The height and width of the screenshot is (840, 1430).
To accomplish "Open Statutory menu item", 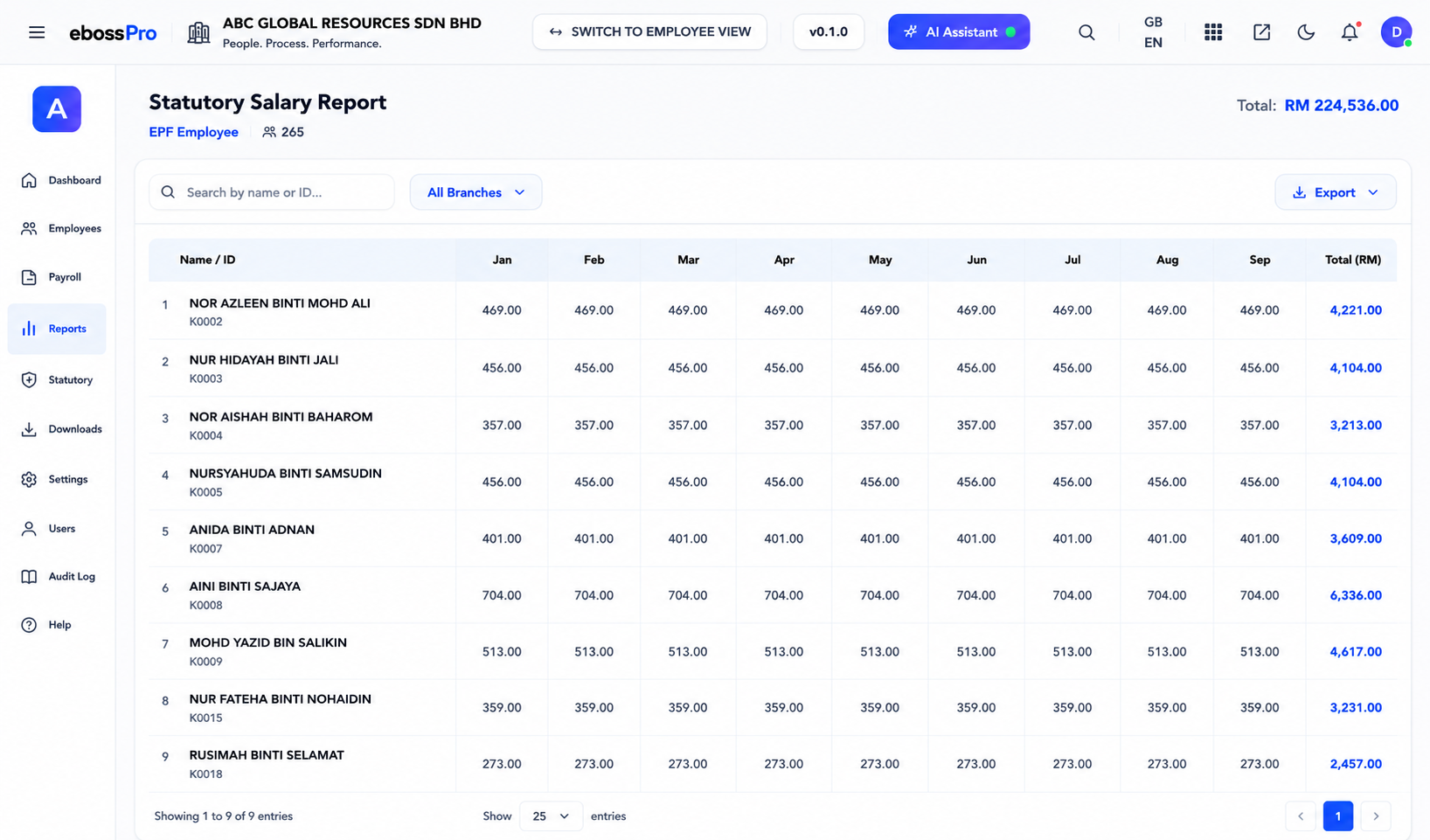I will point(57,380).
